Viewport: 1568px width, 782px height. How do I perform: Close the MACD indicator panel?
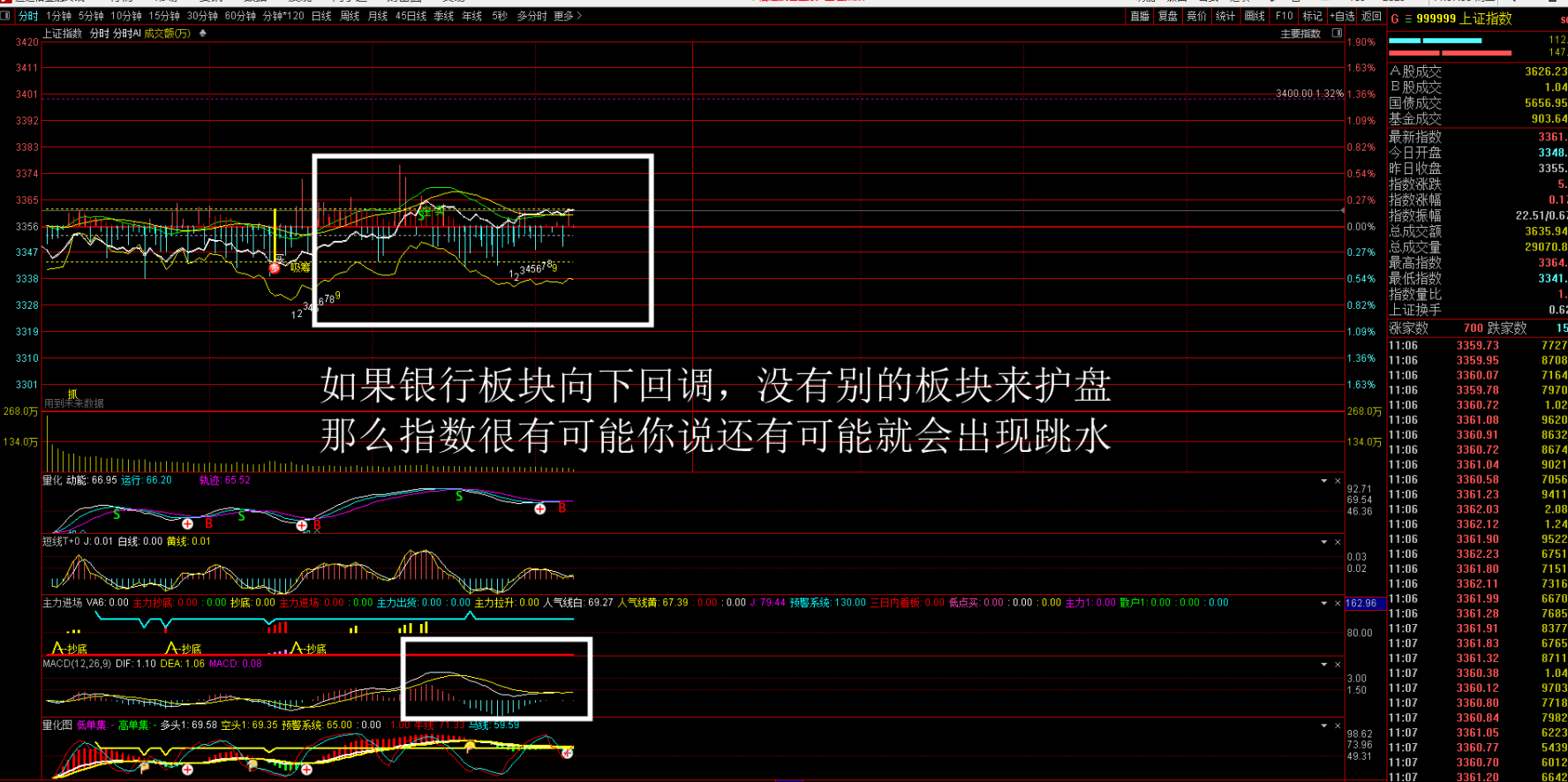pyautogui.click(x=1338, y=665)
